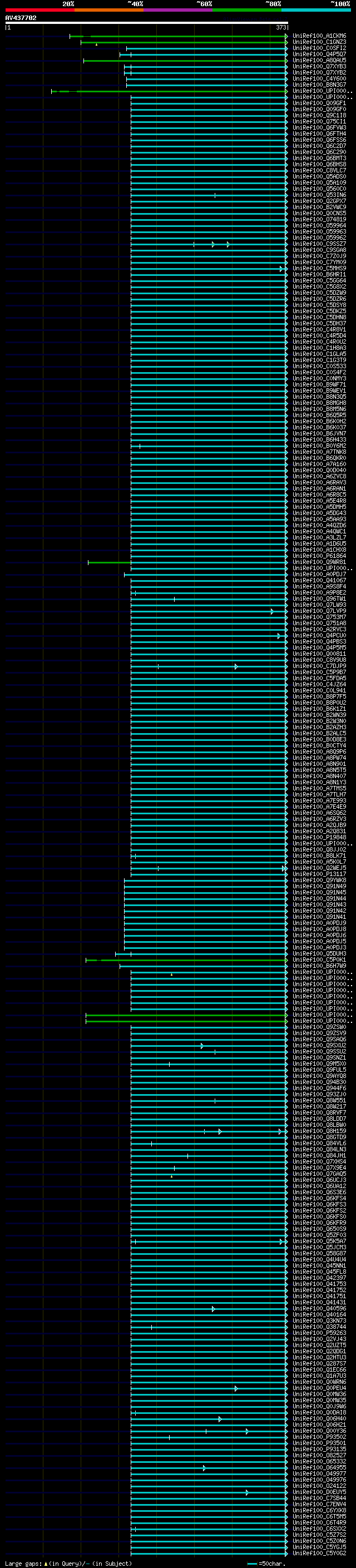This screenshot has width=356, height=1568.
Task: Select hit label UniRef100_A9S8F4
Action: coord(319,586)
